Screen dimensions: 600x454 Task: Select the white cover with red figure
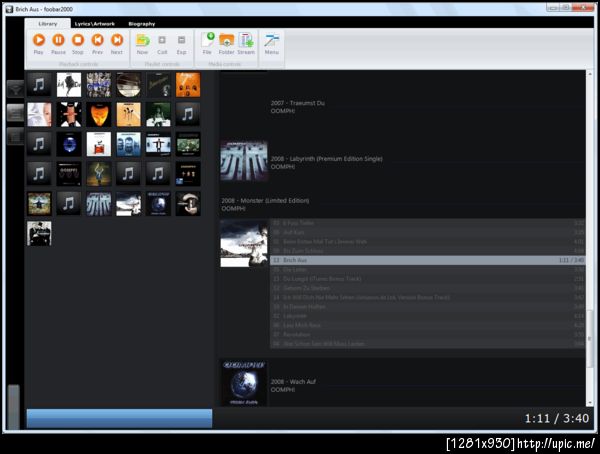point(99,144)
